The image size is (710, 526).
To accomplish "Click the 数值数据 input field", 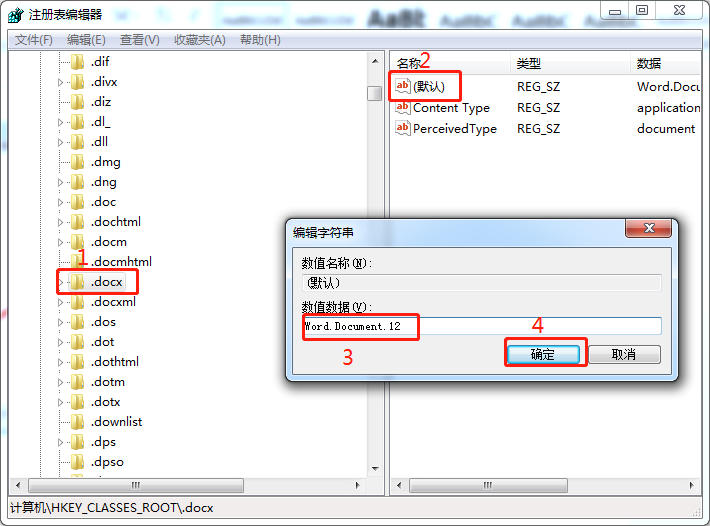I will (x=540, y=326).
